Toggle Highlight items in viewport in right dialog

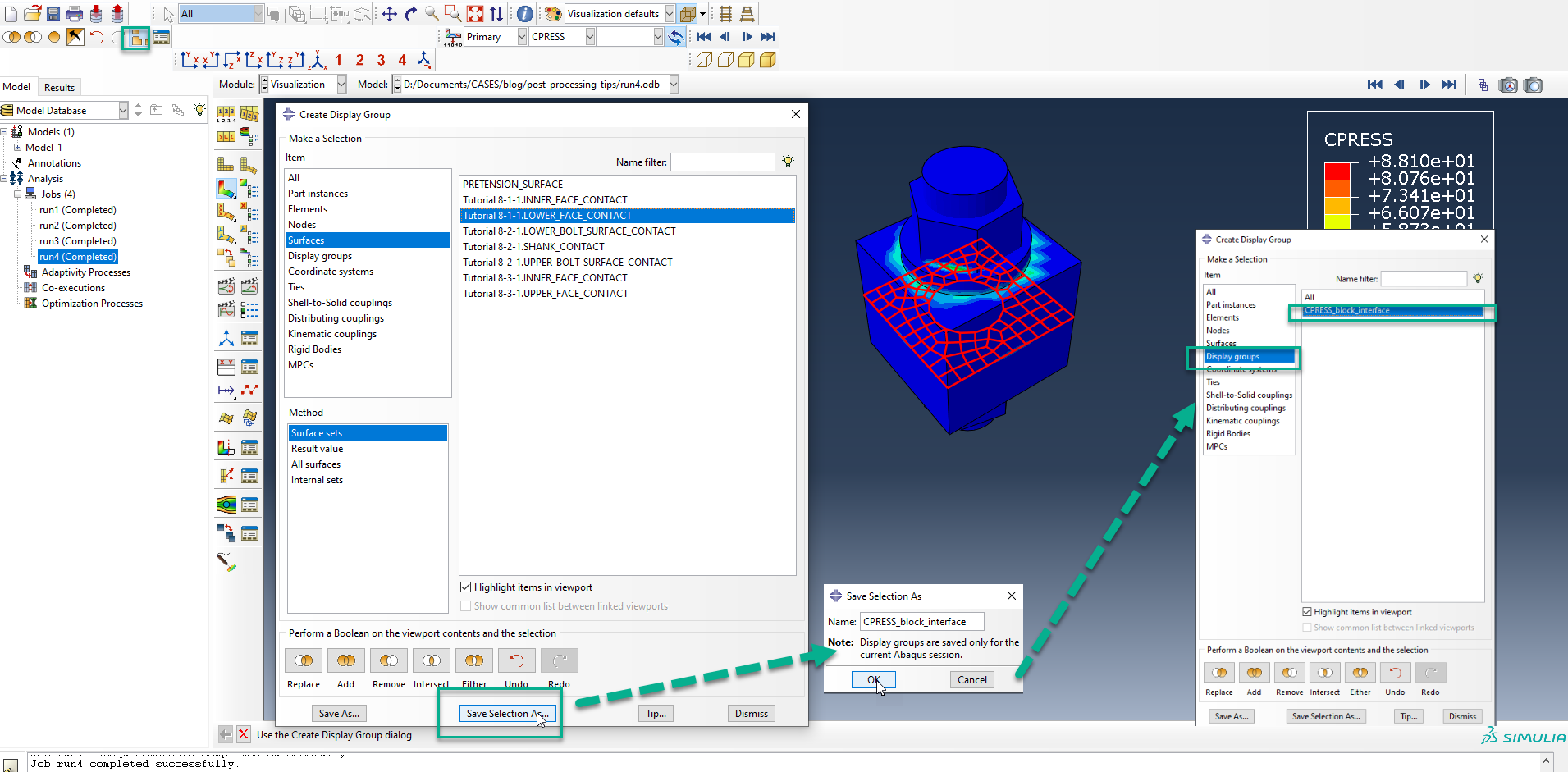pyautogui.click(x=1307, y=612)
